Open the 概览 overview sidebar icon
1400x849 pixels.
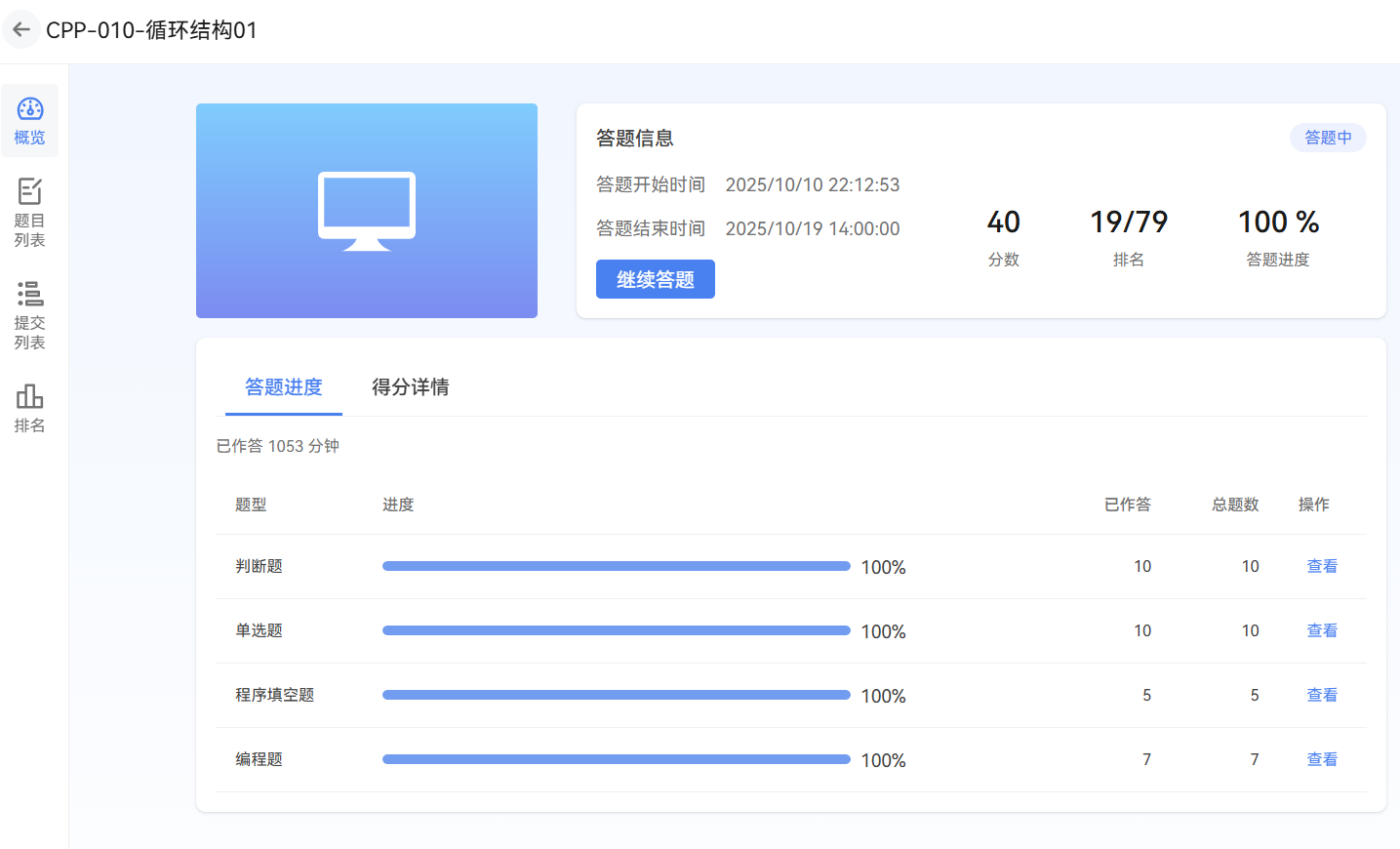pos(29,121)
